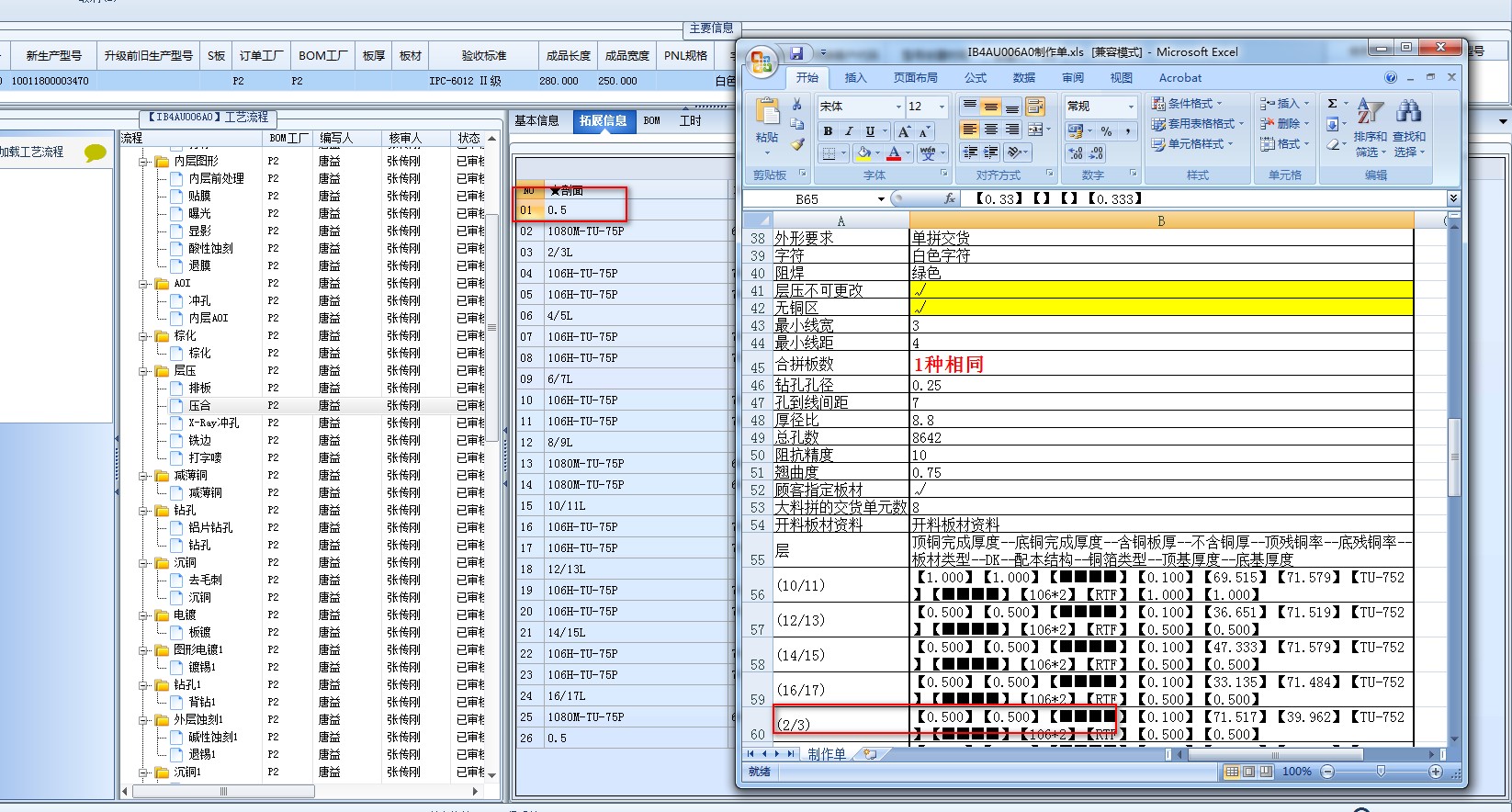Collapse the AOI tree folder
The width and height of the screenshot is (1512, 812).
pos(144,284)
